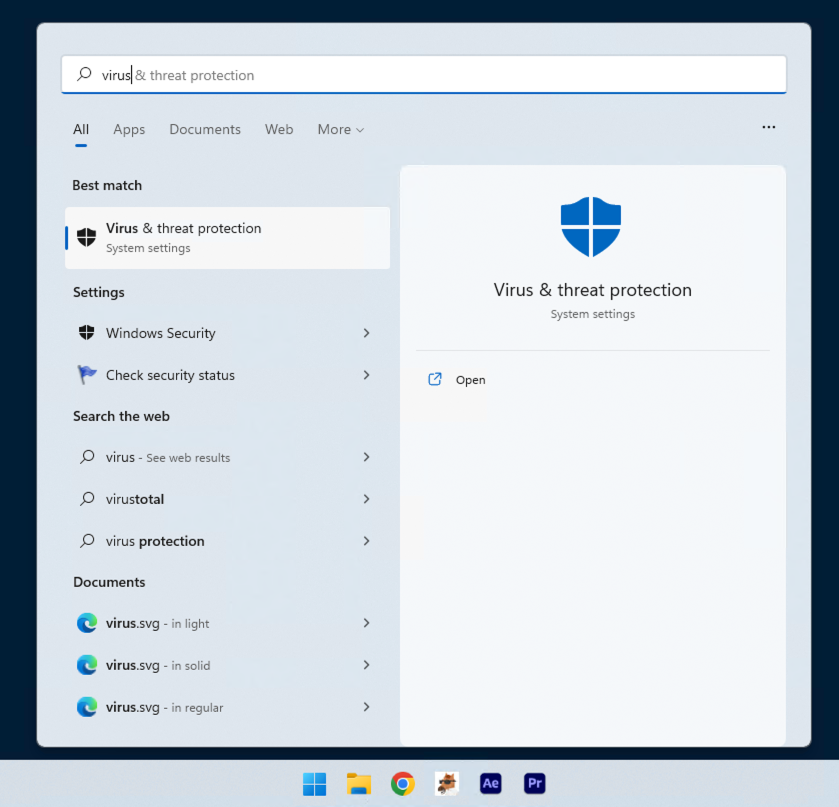Open virus.svg document in regular
This screenshot has height=807, width=839.
click(x=227, y=707)
